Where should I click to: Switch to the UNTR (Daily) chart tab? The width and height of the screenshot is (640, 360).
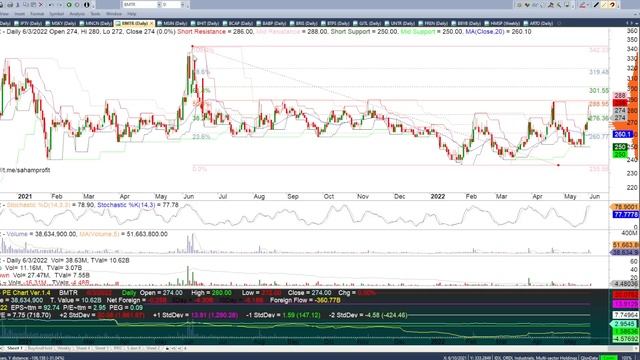[400, 23]
